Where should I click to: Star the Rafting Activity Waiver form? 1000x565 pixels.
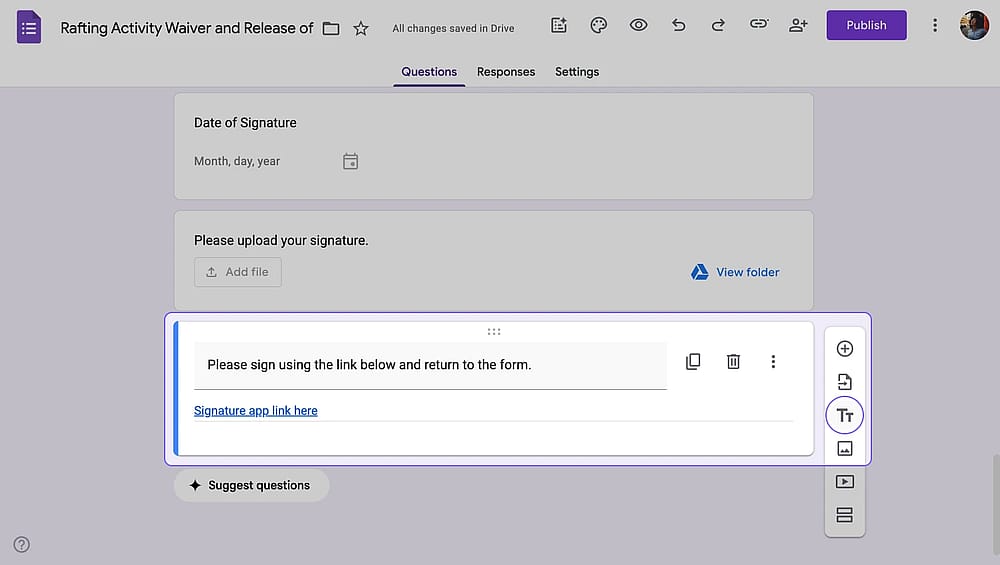point(361,28)
